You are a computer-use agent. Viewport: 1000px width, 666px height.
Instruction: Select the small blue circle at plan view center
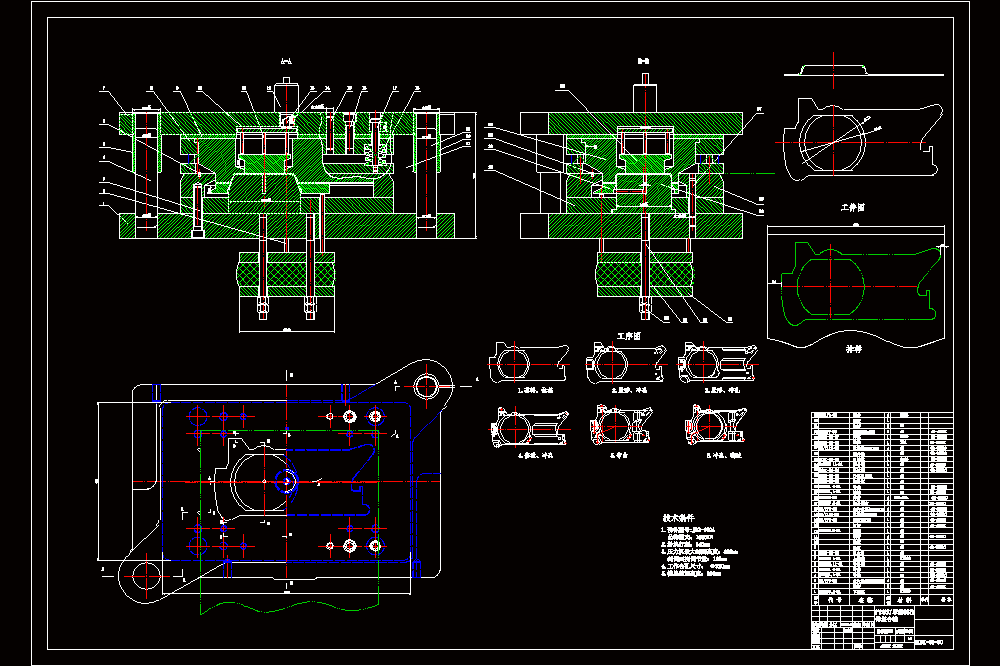click(x=286, y=481)
